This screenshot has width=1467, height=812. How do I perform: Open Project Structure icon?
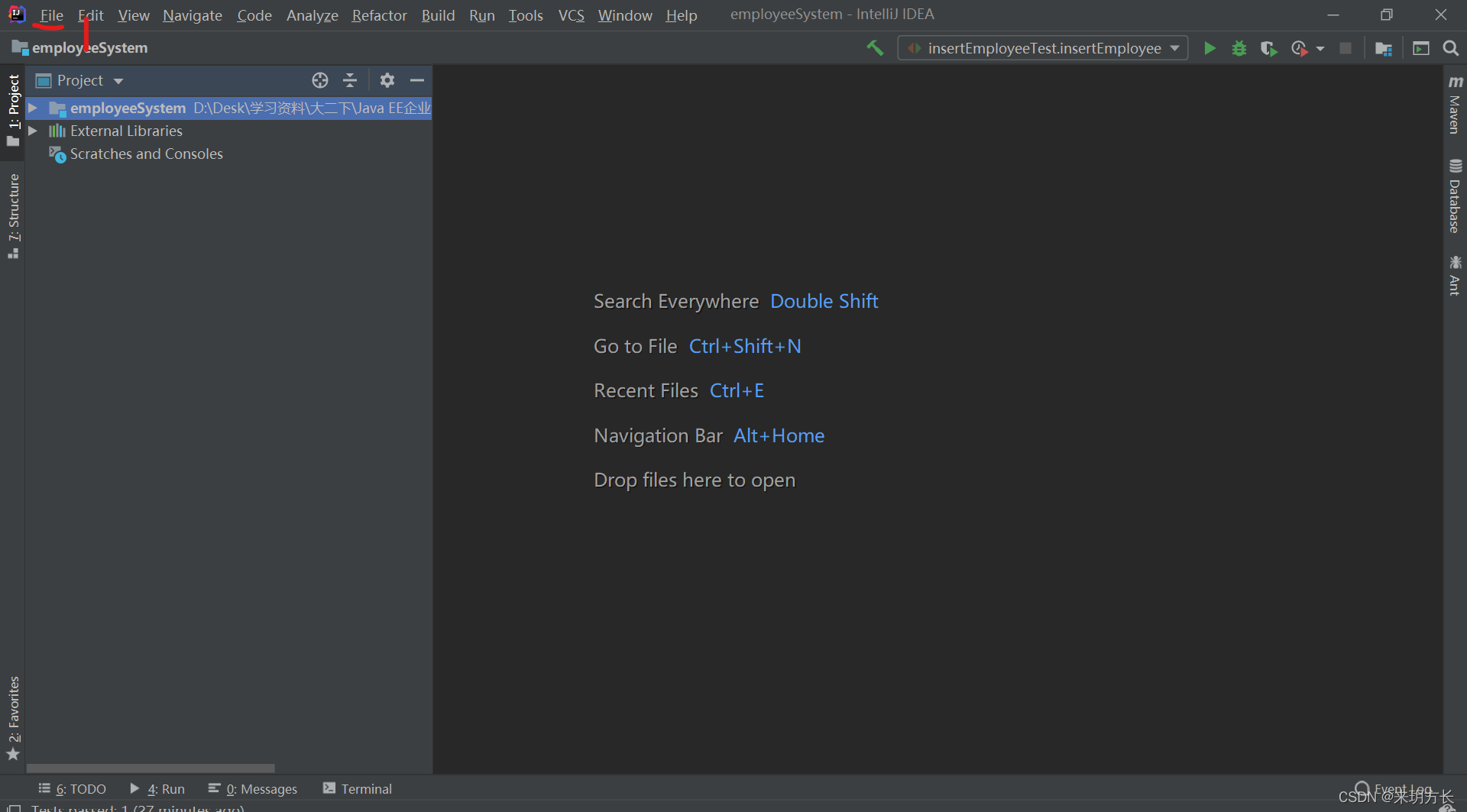pyautogui.click(x=1384, y=48)
